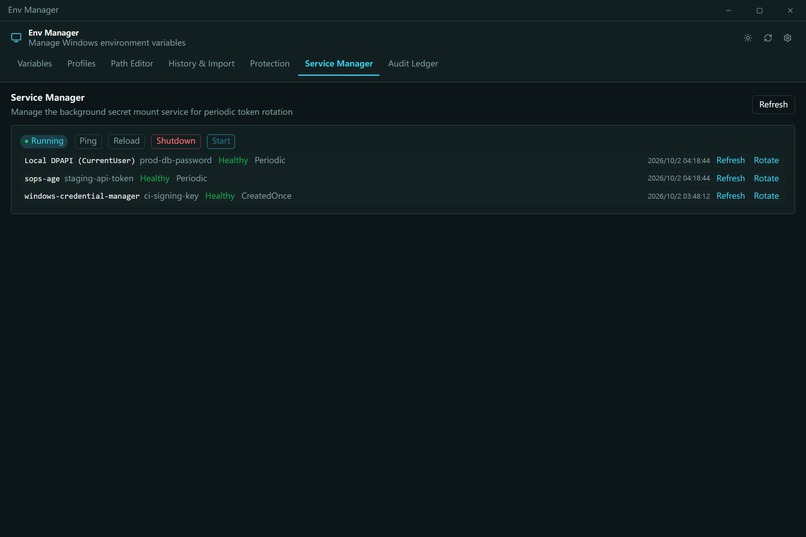Click the secret mount service description text
The height and width of the screenshot is (537, 806).
[x=152, y=112]
